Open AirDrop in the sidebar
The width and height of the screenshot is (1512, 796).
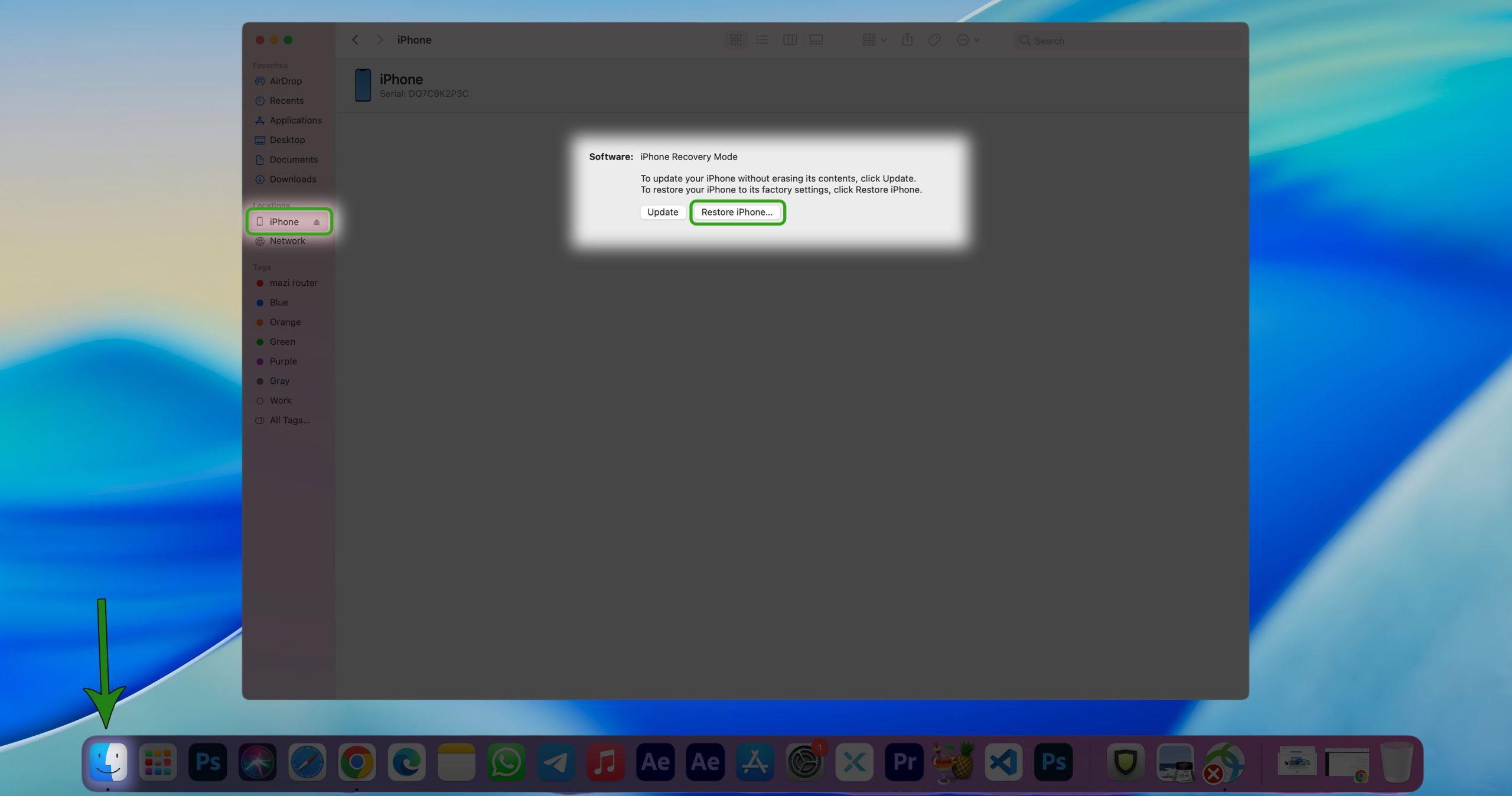tap(286, 81)
